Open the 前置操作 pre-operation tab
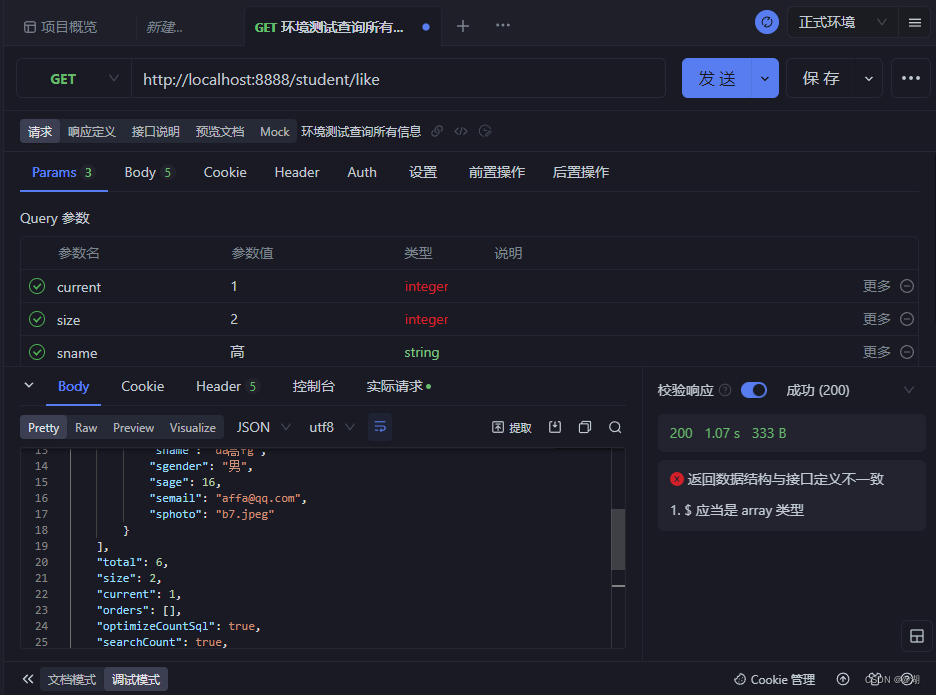This screenshot has width=936, height=695. click(497, 172)
